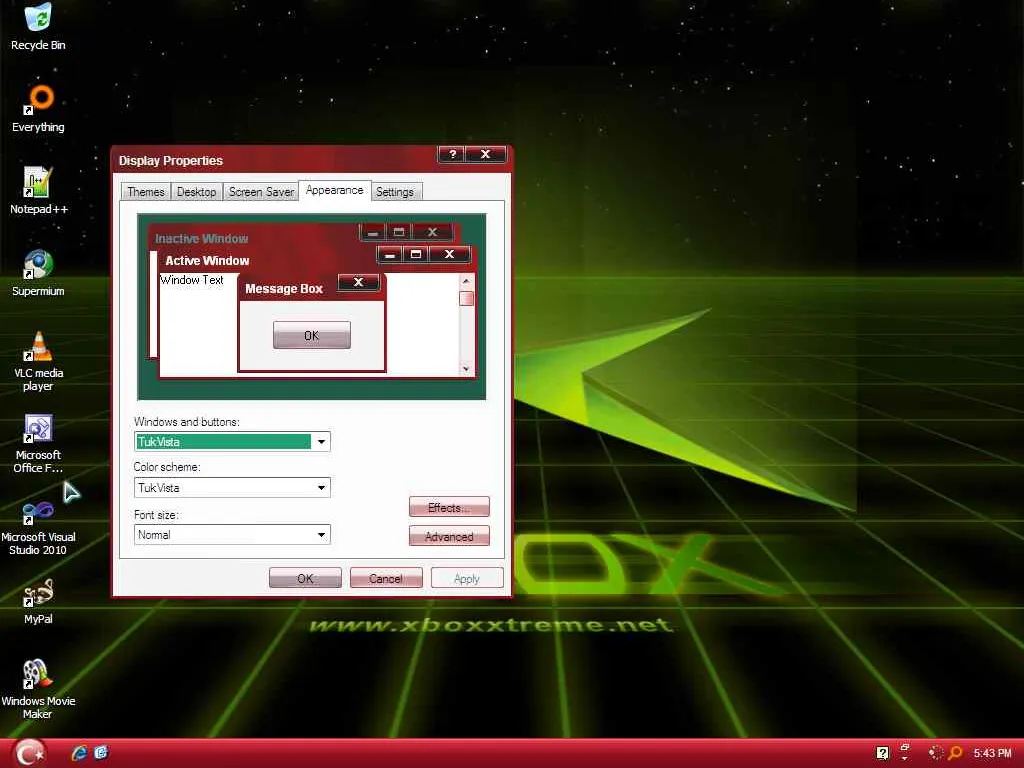This screenshot has width=1024, height=768.
Task: Click the Message Box title in preview
Action: [x=284, y=289]
